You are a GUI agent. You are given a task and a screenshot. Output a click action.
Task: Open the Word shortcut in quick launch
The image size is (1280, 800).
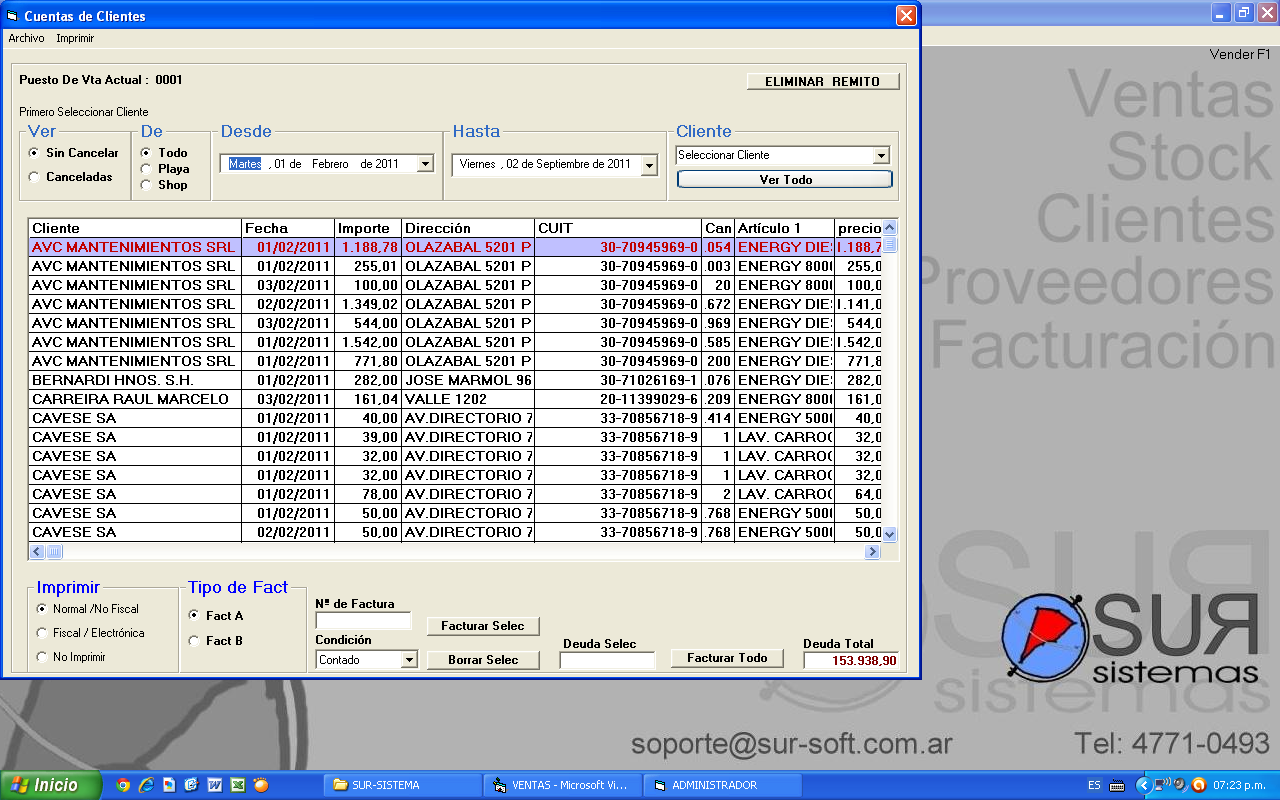click(x=214, y=785)
